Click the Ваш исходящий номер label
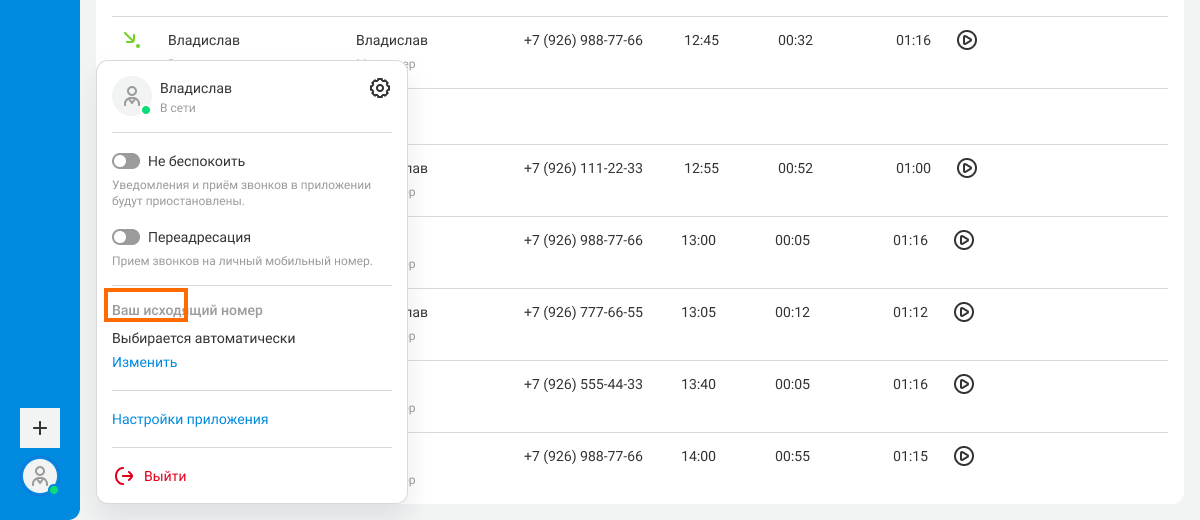 pyautogui.click(x=187, y=311)
